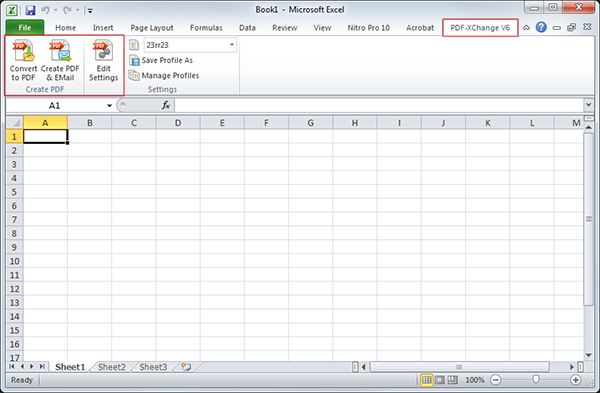600x393 pixels.
Task: Restore the workbook window inside Excel
Action: [571, 28]
